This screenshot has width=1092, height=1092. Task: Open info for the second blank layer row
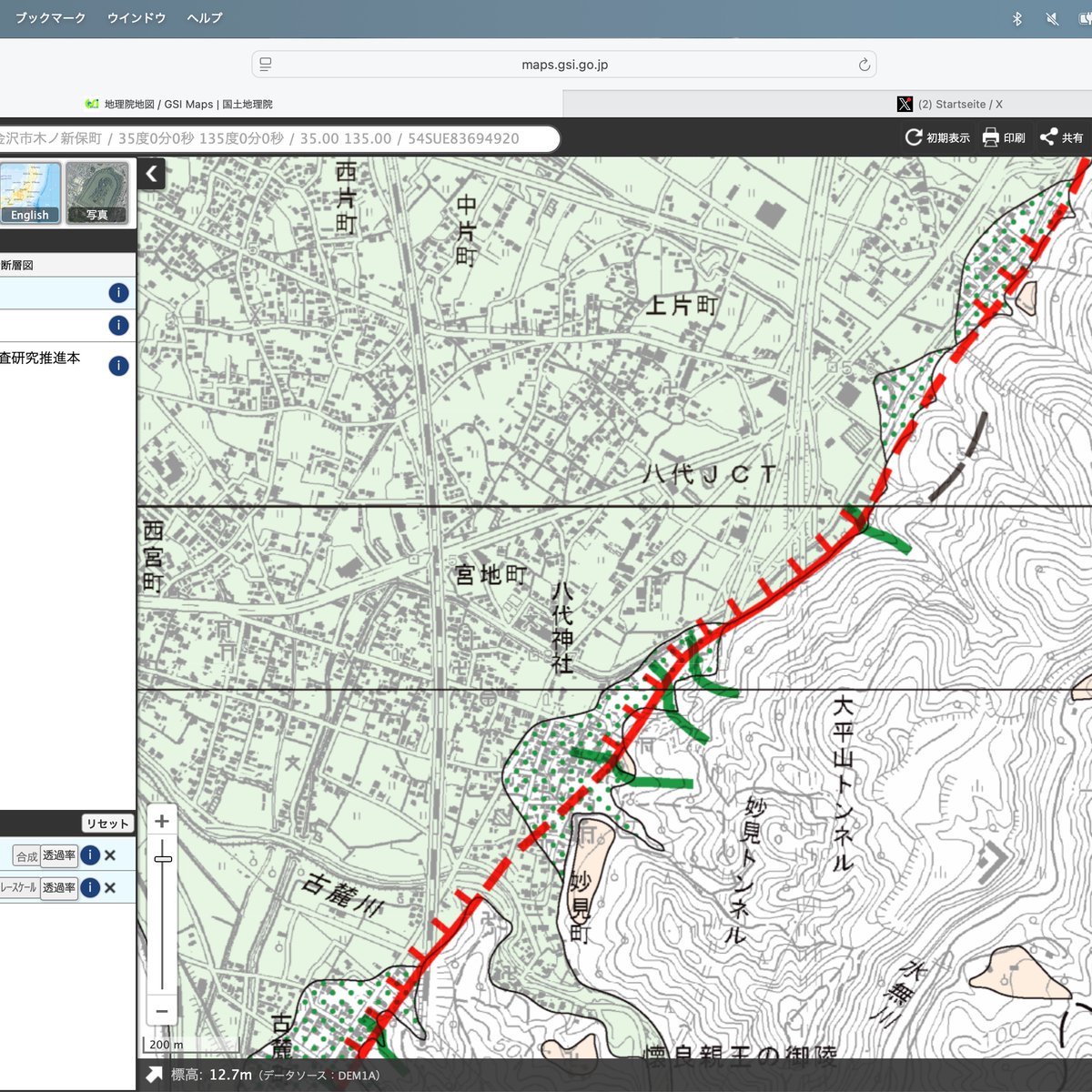coord(118,326)
